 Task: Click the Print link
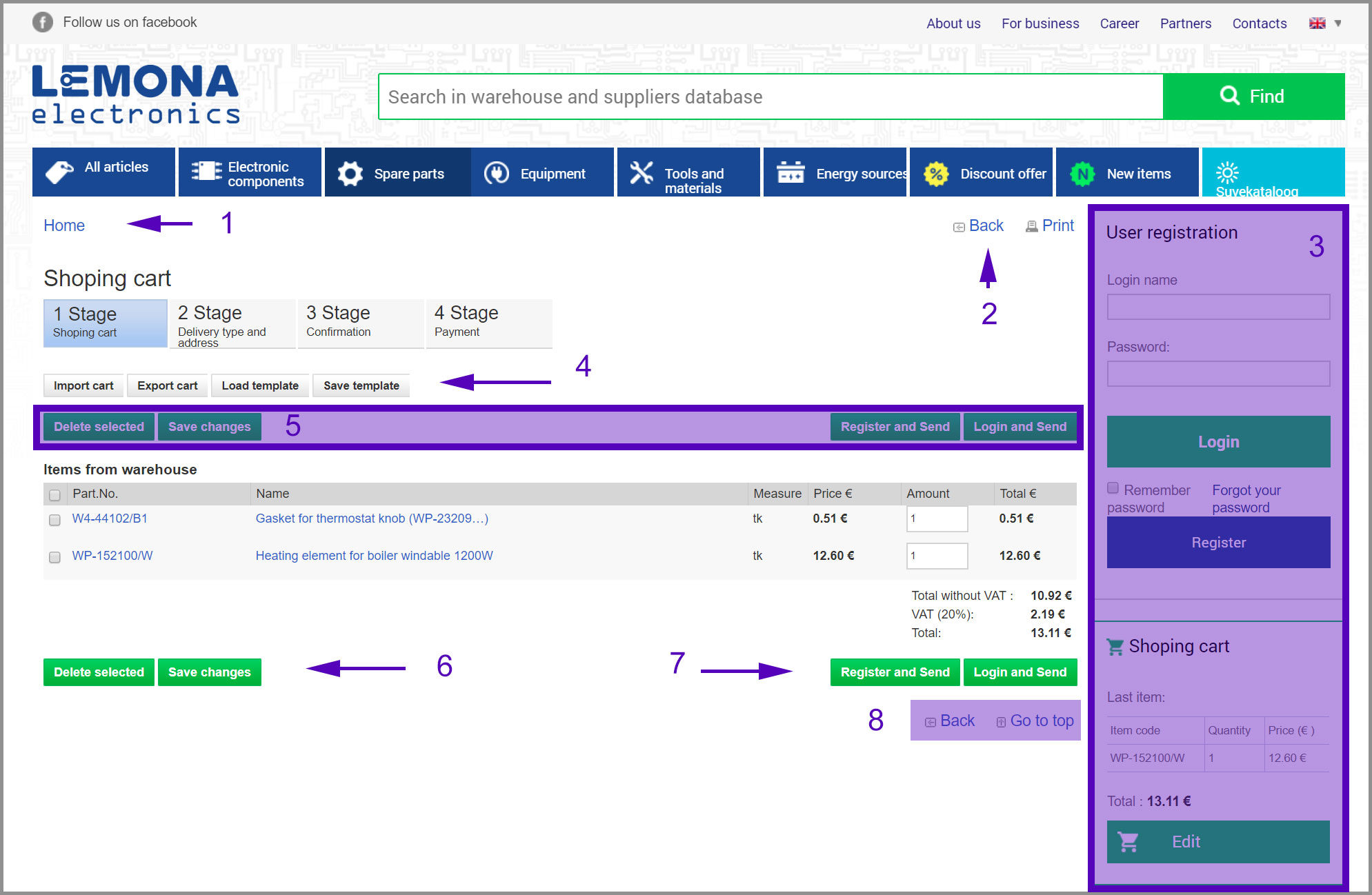1050,225
